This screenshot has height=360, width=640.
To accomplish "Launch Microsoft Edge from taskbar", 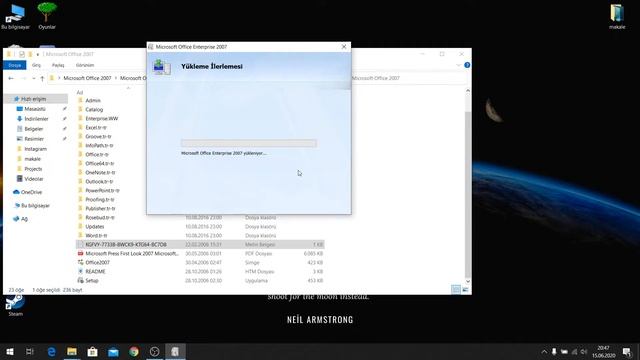I will pos(51,351).
